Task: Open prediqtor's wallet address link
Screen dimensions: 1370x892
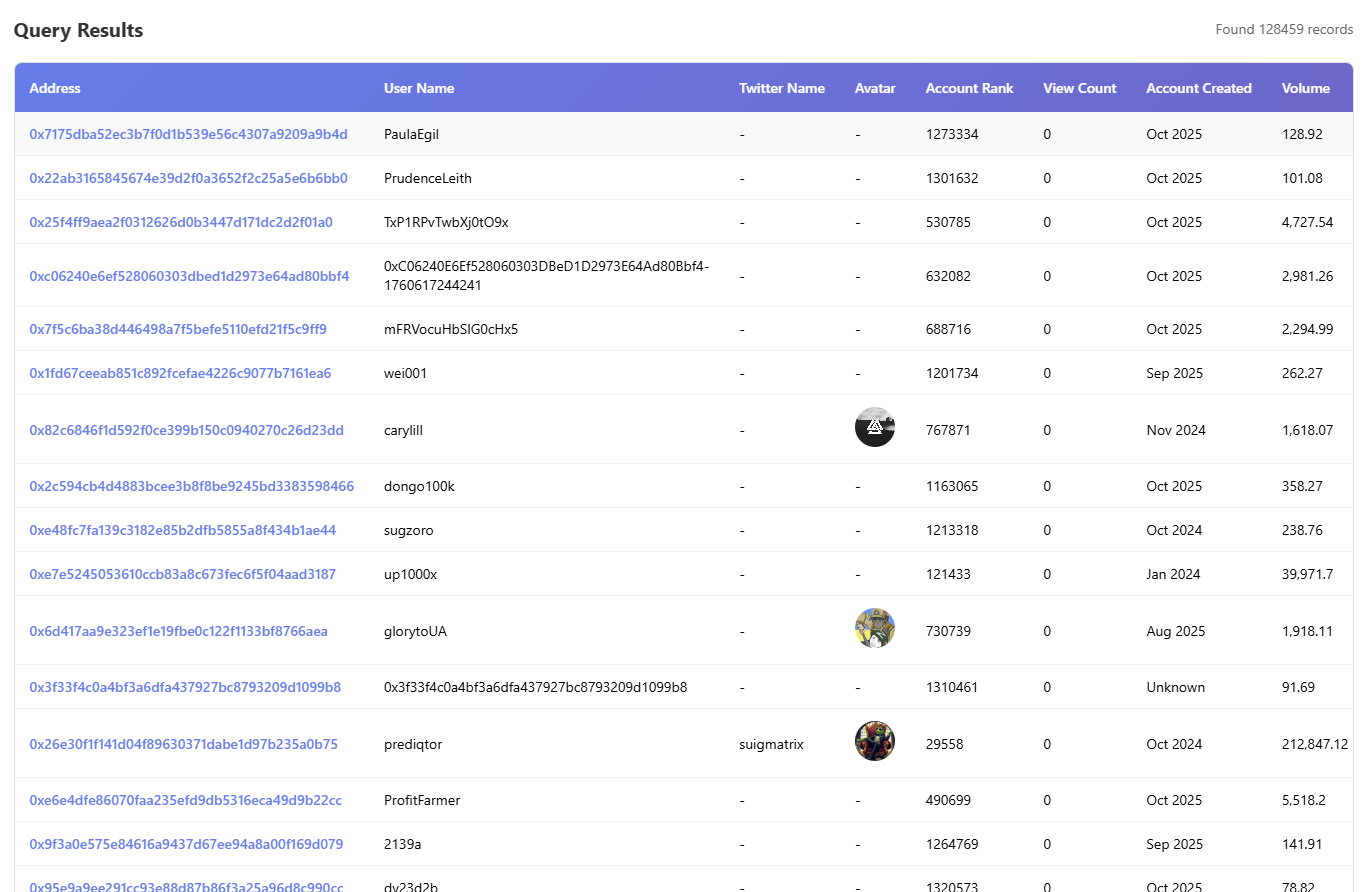Action: (x=185, y=744)
